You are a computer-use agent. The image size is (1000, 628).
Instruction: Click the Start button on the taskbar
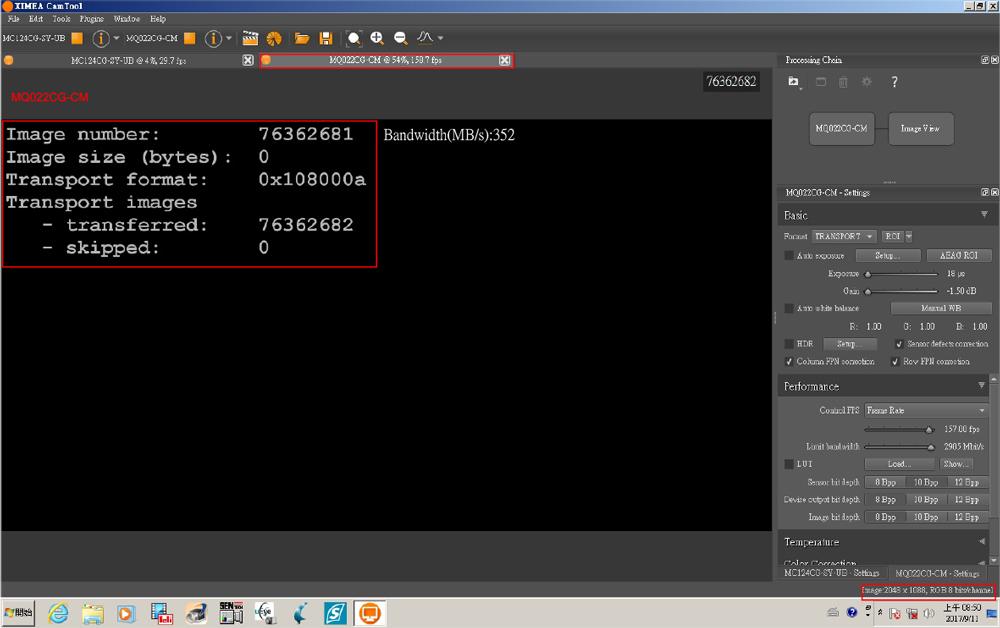coord(18,613)
